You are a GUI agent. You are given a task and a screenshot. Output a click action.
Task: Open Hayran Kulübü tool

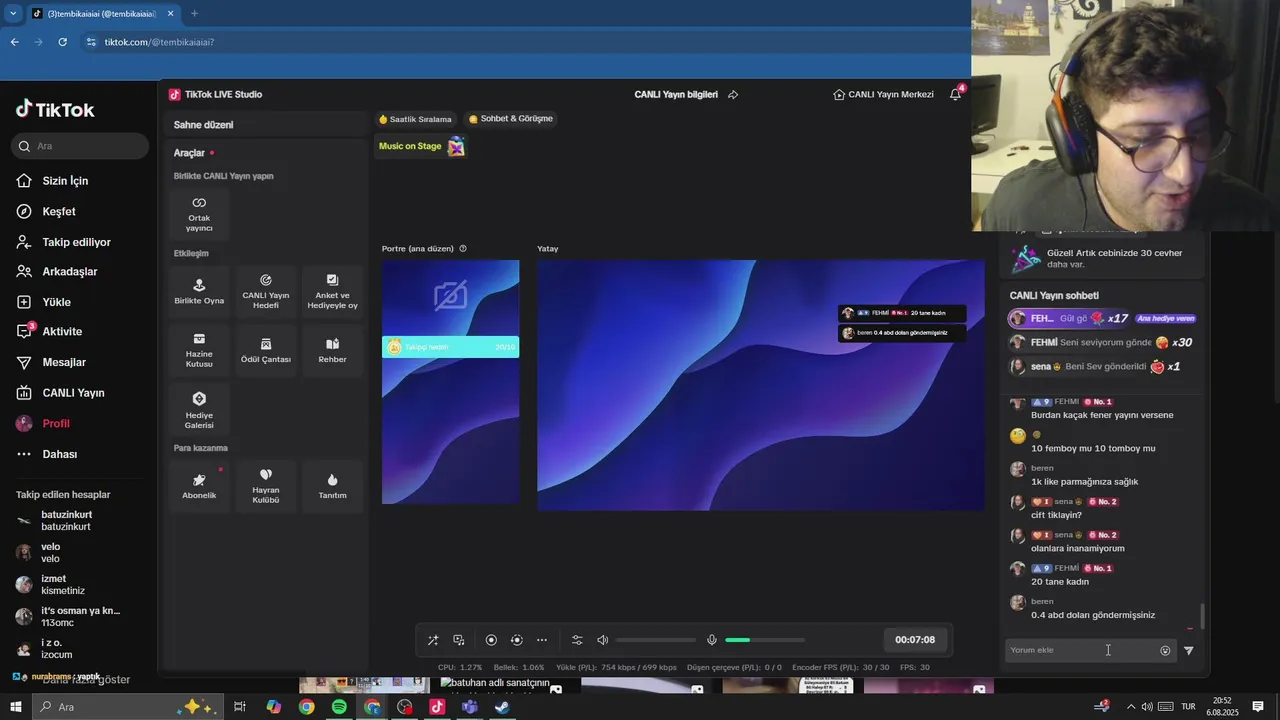tap(266, 486)
